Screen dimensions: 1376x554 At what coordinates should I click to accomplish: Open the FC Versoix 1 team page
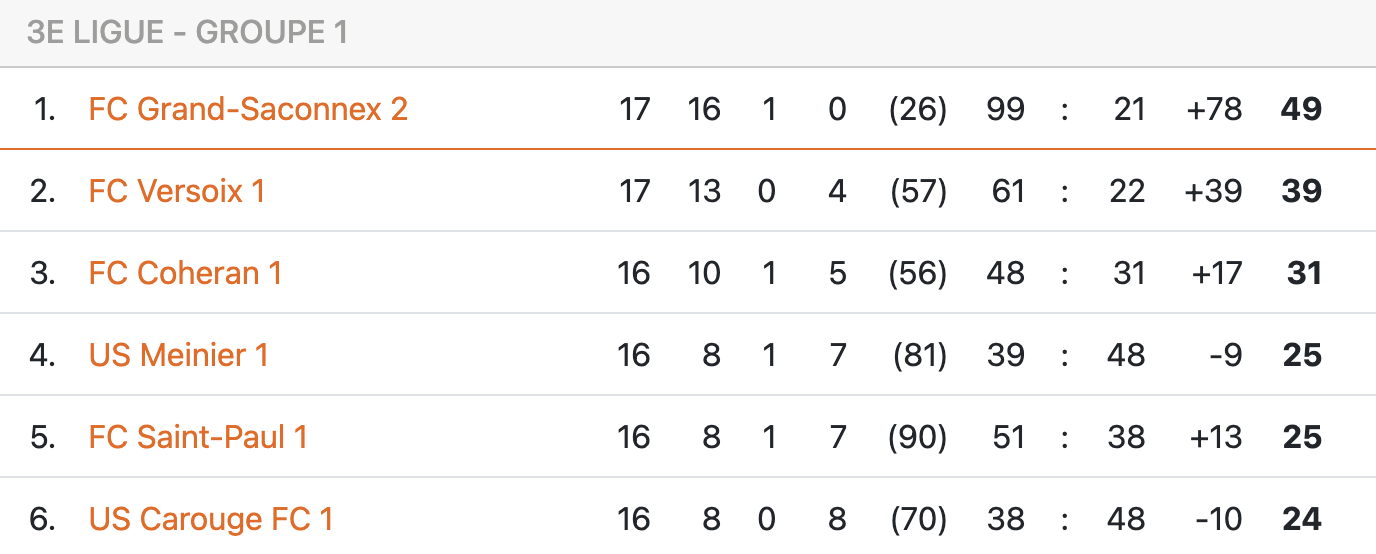point(177,191)
